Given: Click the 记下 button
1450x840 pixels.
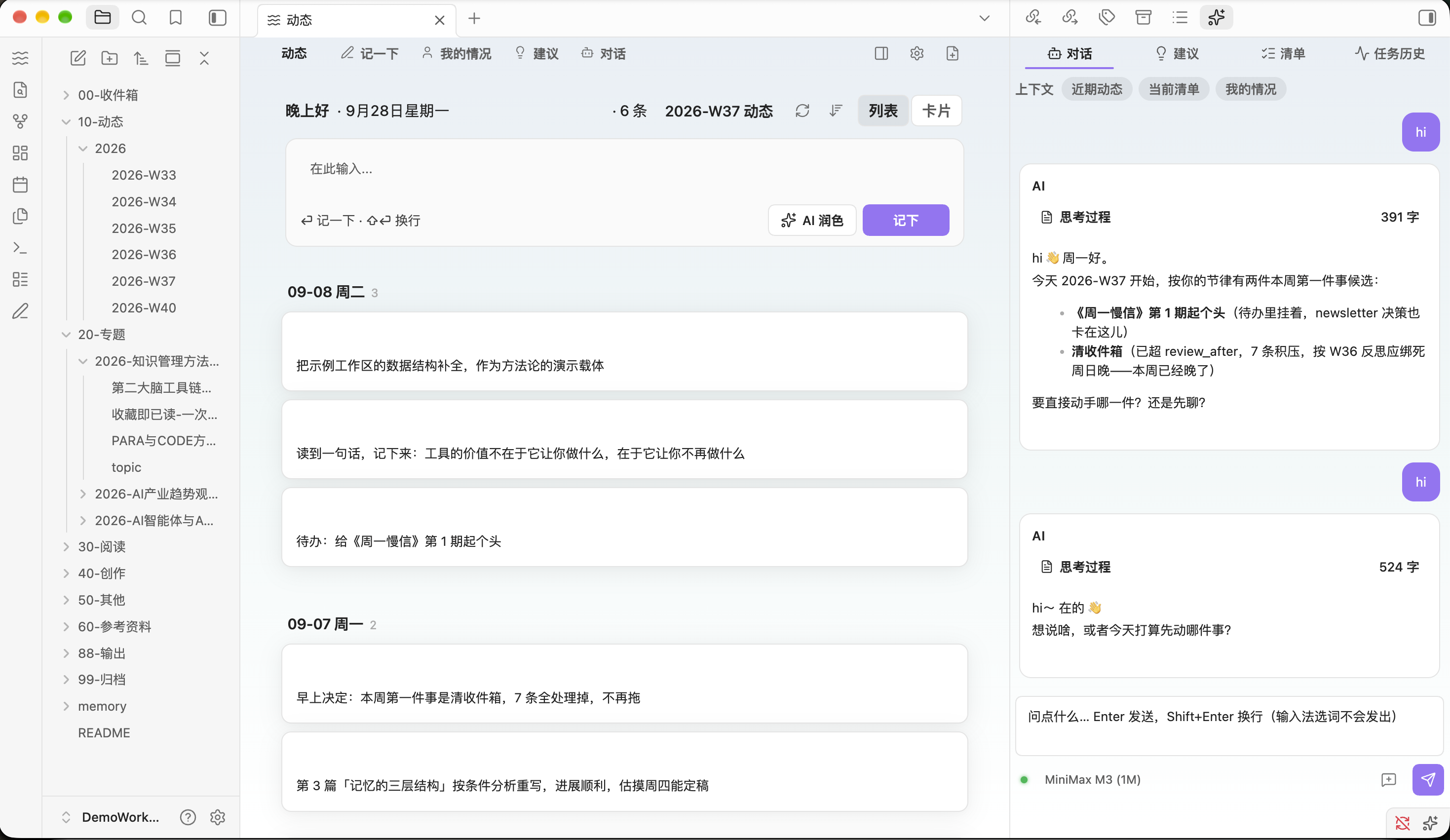Looking at the screenshot, I should click(x=906, y=220).
